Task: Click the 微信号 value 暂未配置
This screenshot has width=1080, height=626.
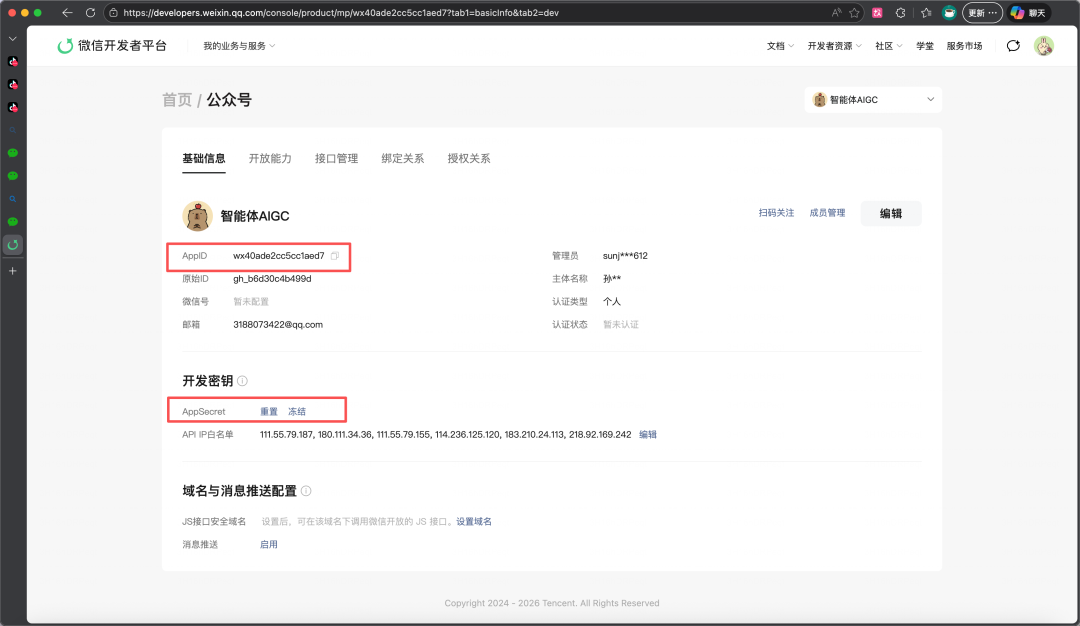Action: (x=251, y=302)
